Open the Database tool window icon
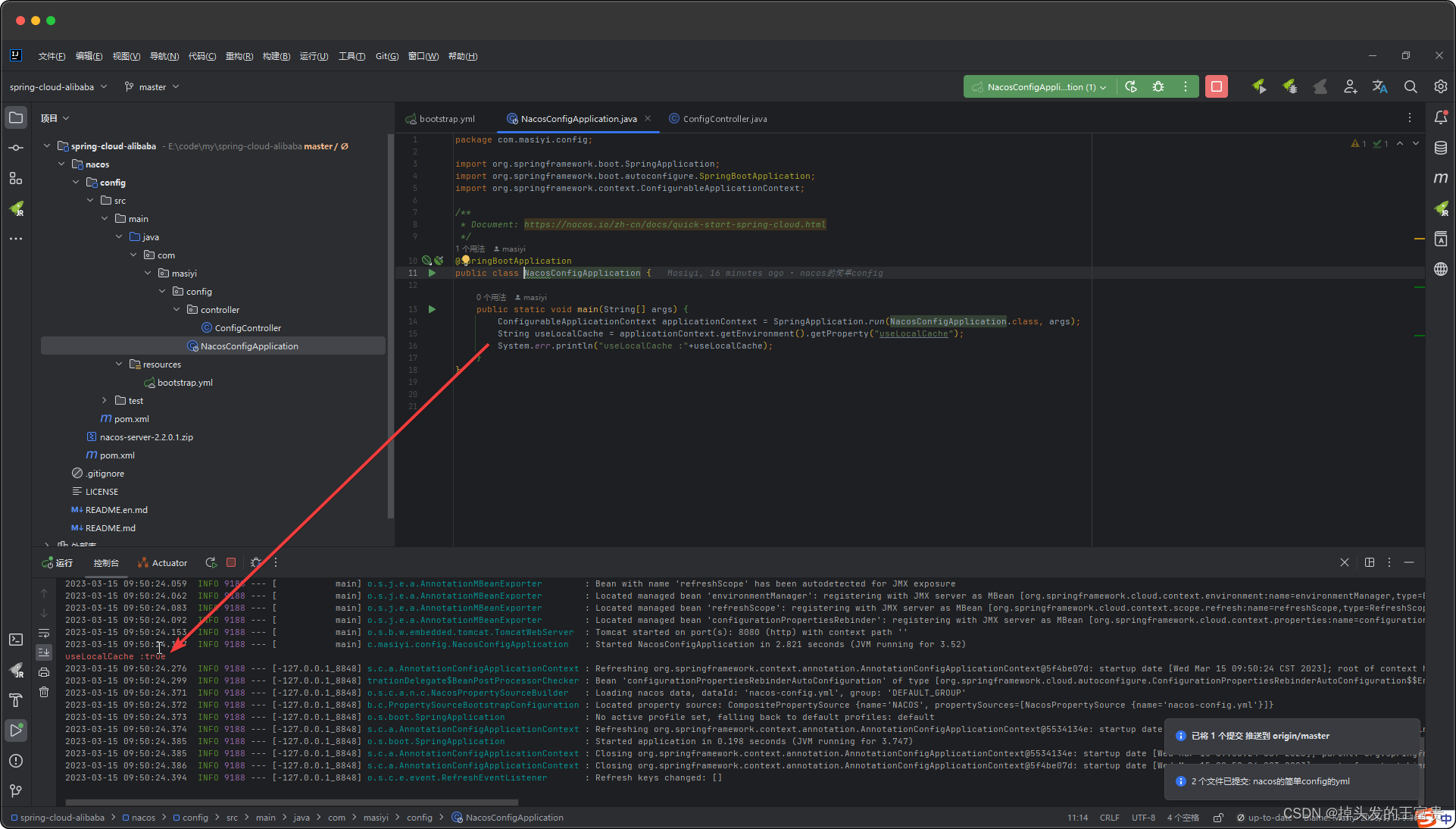 [1441, 148]
